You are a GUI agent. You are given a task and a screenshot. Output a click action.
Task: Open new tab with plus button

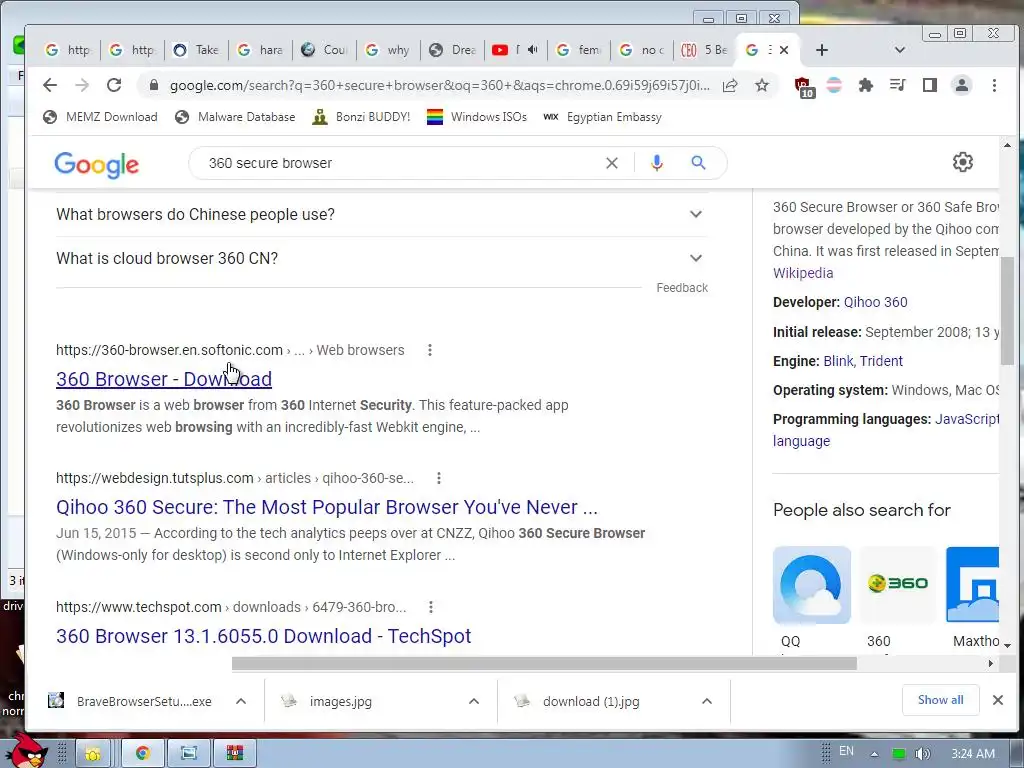tap(822, 50)
